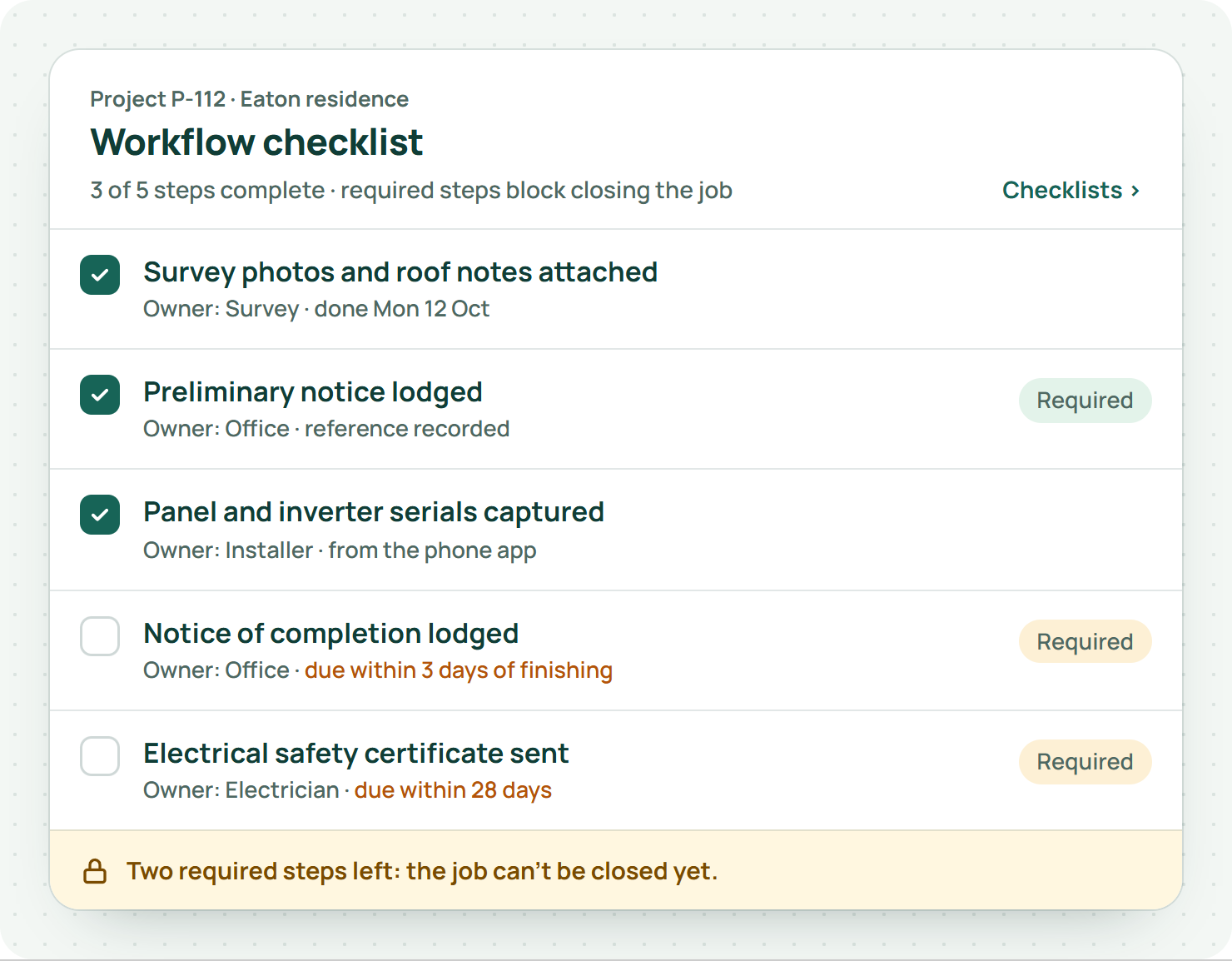This screenshot has height=961, width=1232.
Task: Click the Owner: Office reference recorded line
Action: coord(326,429)
